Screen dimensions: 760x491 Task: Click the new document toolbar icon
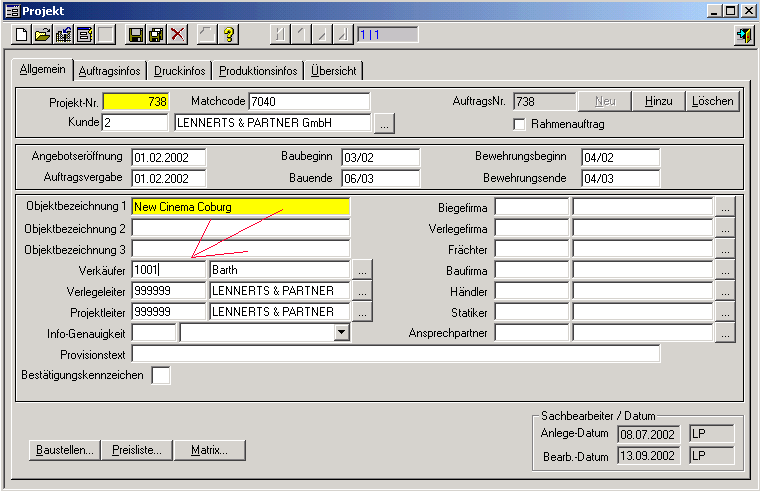click(x=22, y=35)
